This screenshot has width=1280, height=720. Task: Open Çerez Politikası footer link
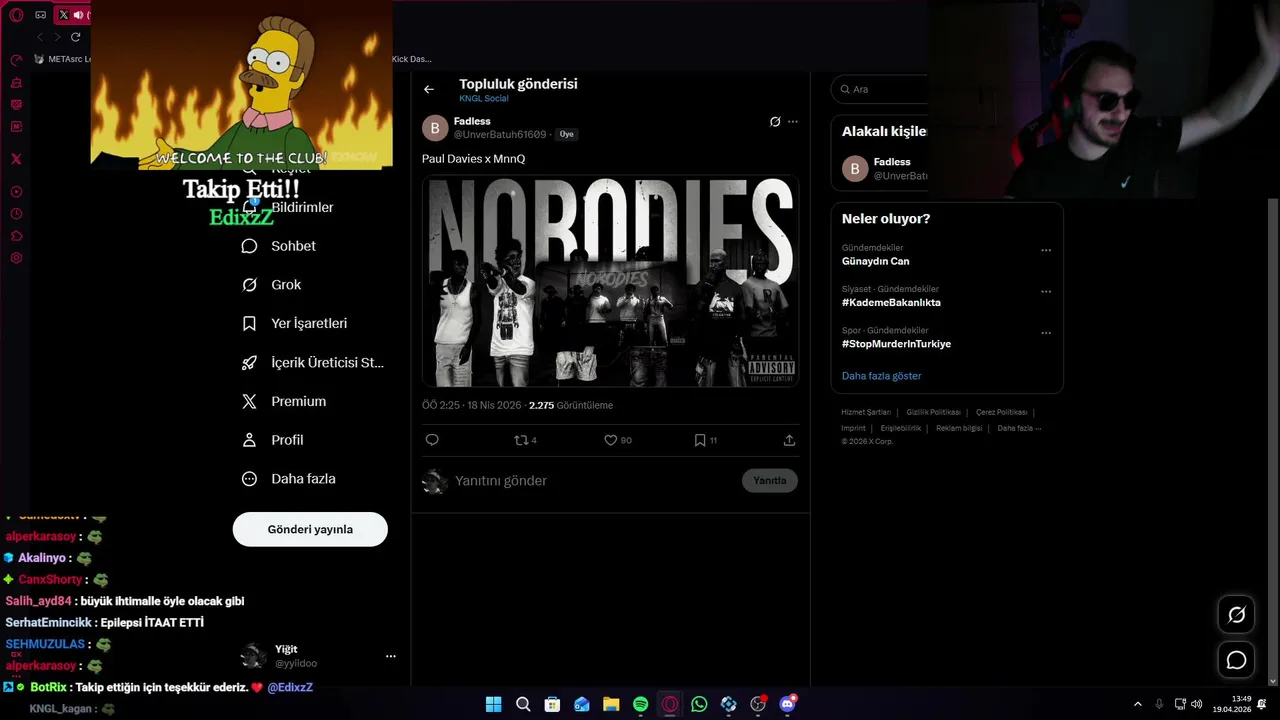click(x=1001, y=412)
